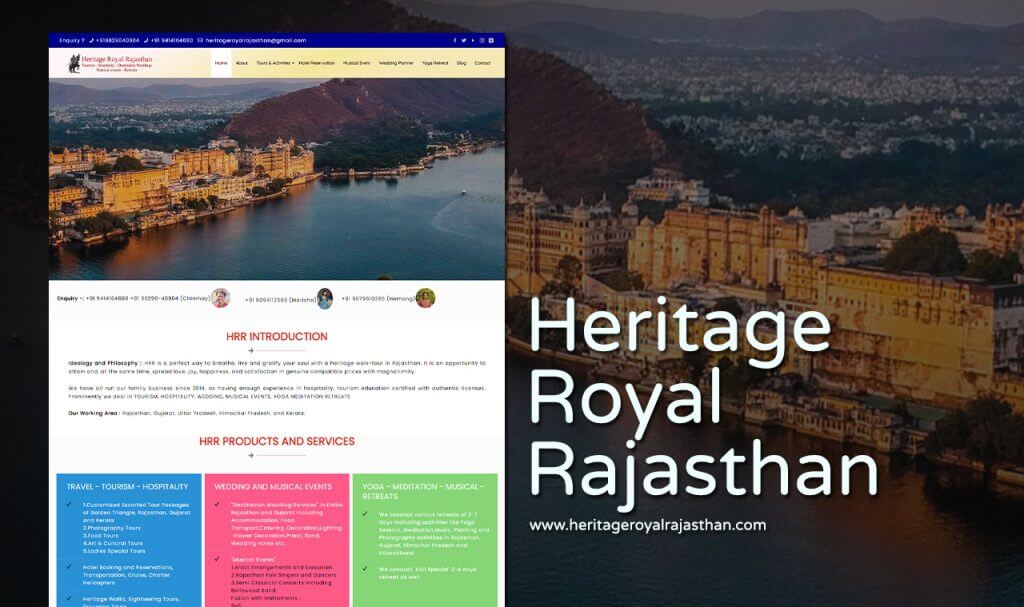The height and width of the screenshot is (607, 1024).
Task: Open the Instagram icon in top bar
Action: tap(482, 41)
